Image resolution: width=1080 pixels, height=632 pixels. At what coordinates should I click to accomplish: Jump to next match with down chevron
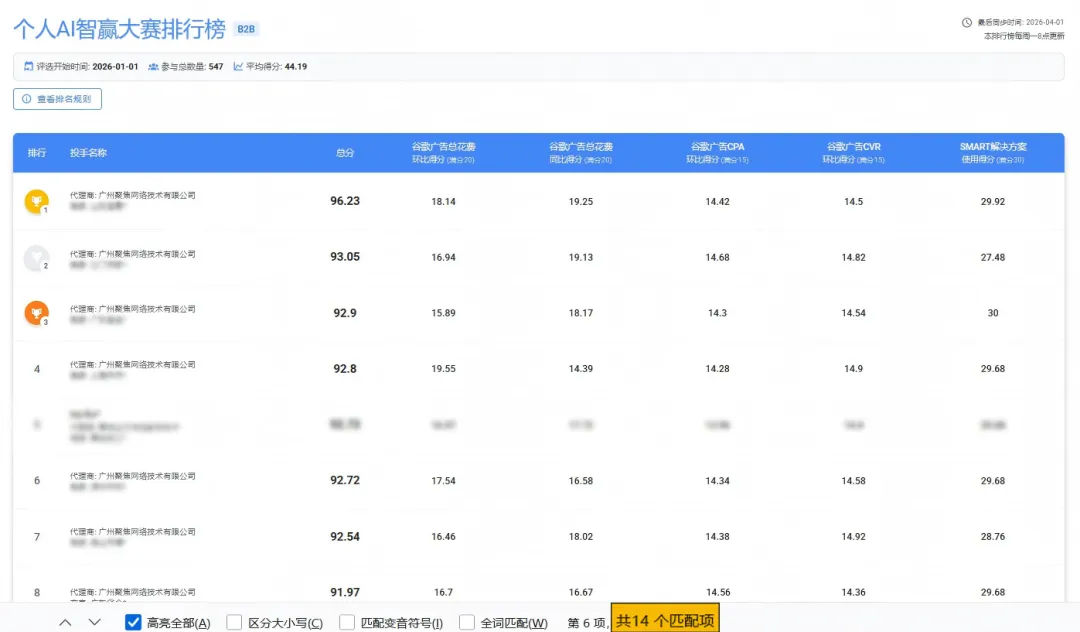(x=95, y=623)
